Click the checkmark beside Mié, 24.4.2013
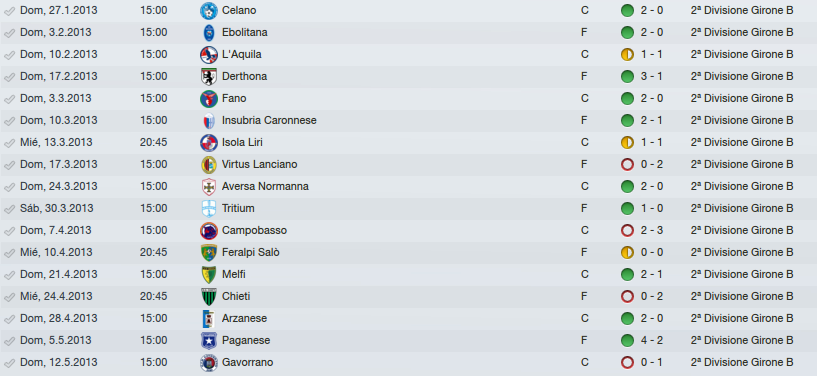The image size is (817, 376). [x=9, y=297]
